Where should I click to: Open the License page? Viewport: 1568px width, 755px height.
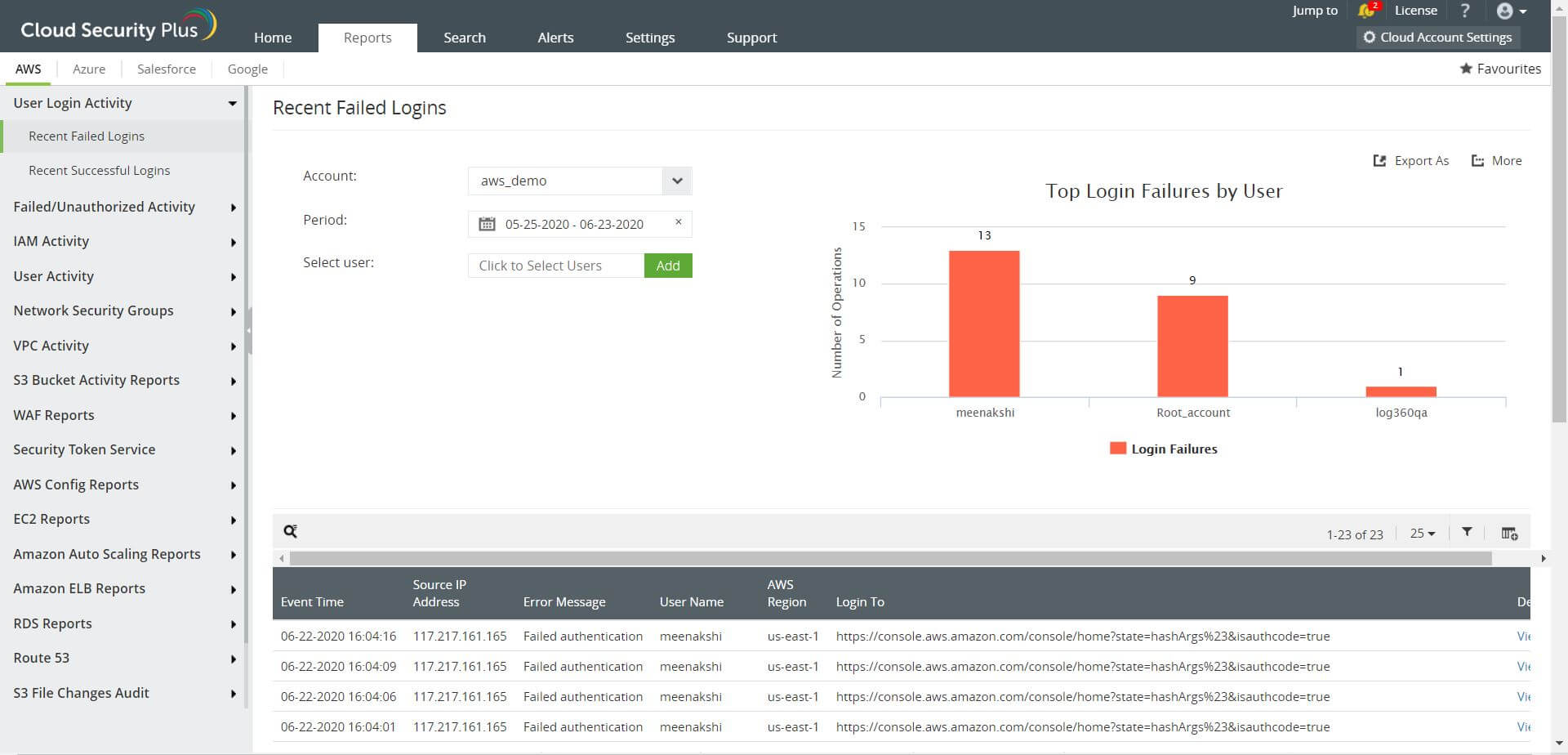(x=1415, y=11)
